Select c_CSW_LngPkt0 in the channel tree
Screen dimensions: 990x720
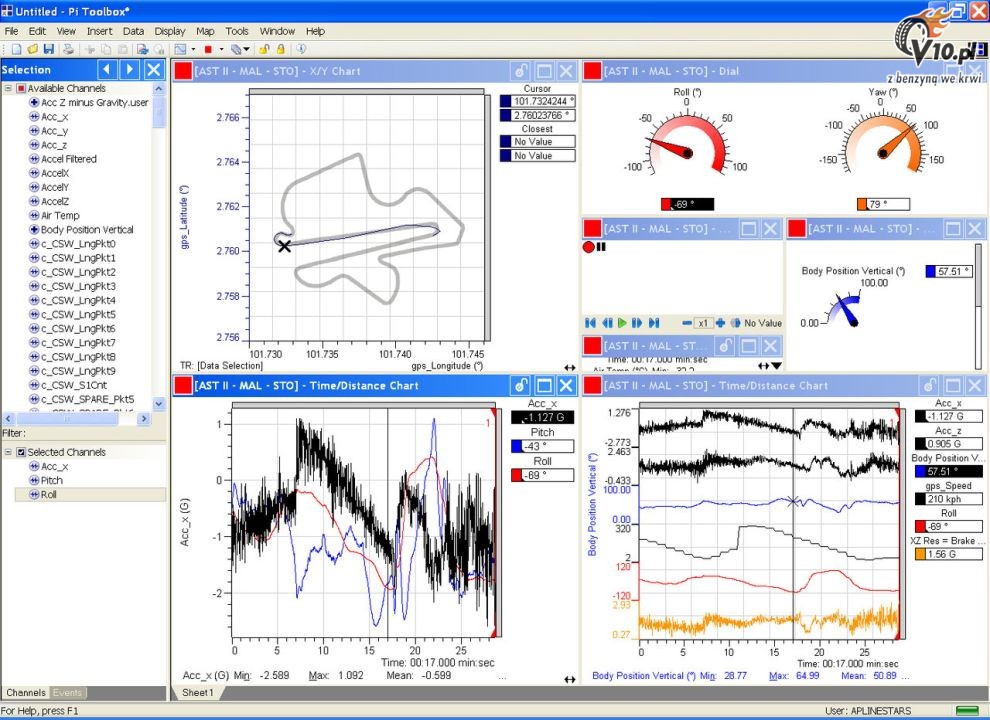coord(78,244)
